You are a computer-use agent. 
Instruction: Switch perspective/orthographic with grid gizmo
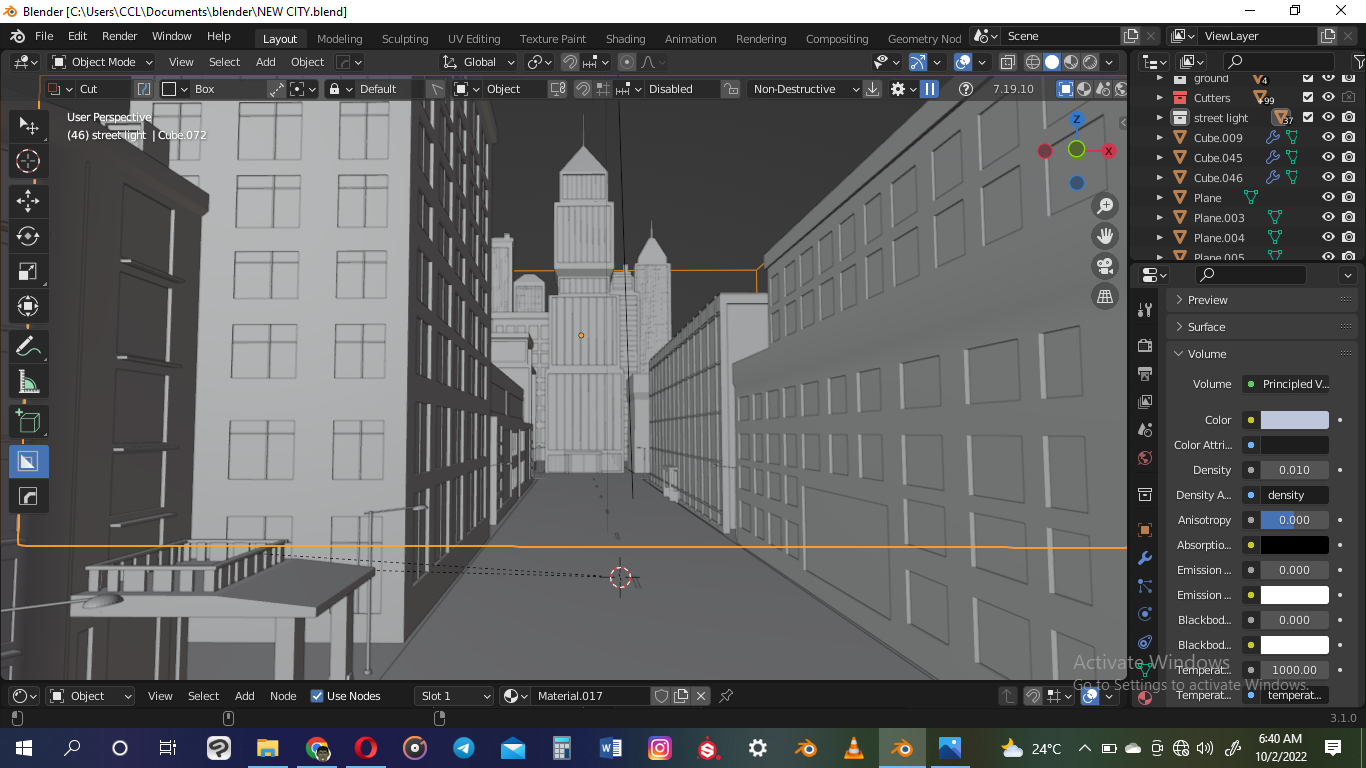tap(1105, 296)
